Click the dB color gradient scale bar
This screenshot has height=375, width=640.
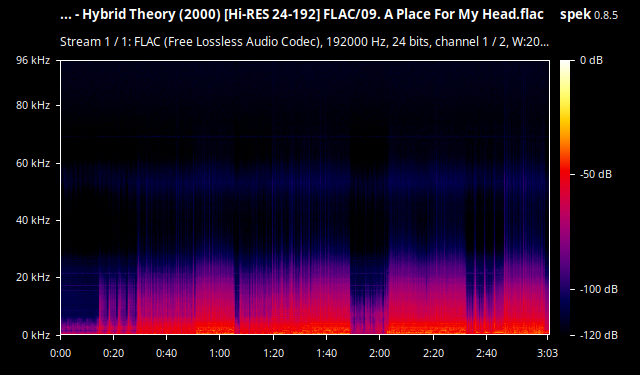coord(565,197)
